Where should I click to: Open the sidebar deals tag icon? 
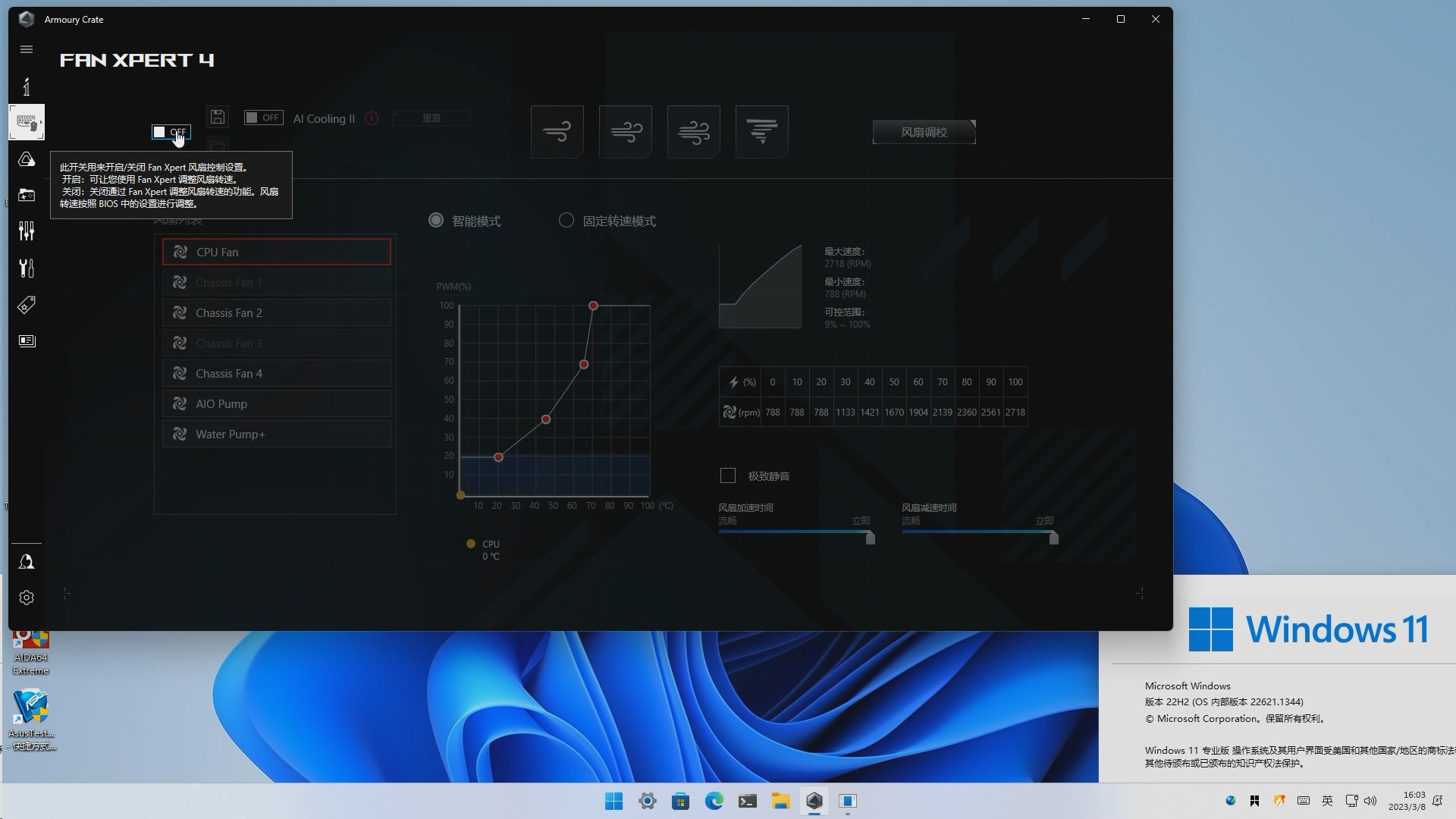pyautogui.click(x=27, y=305)
